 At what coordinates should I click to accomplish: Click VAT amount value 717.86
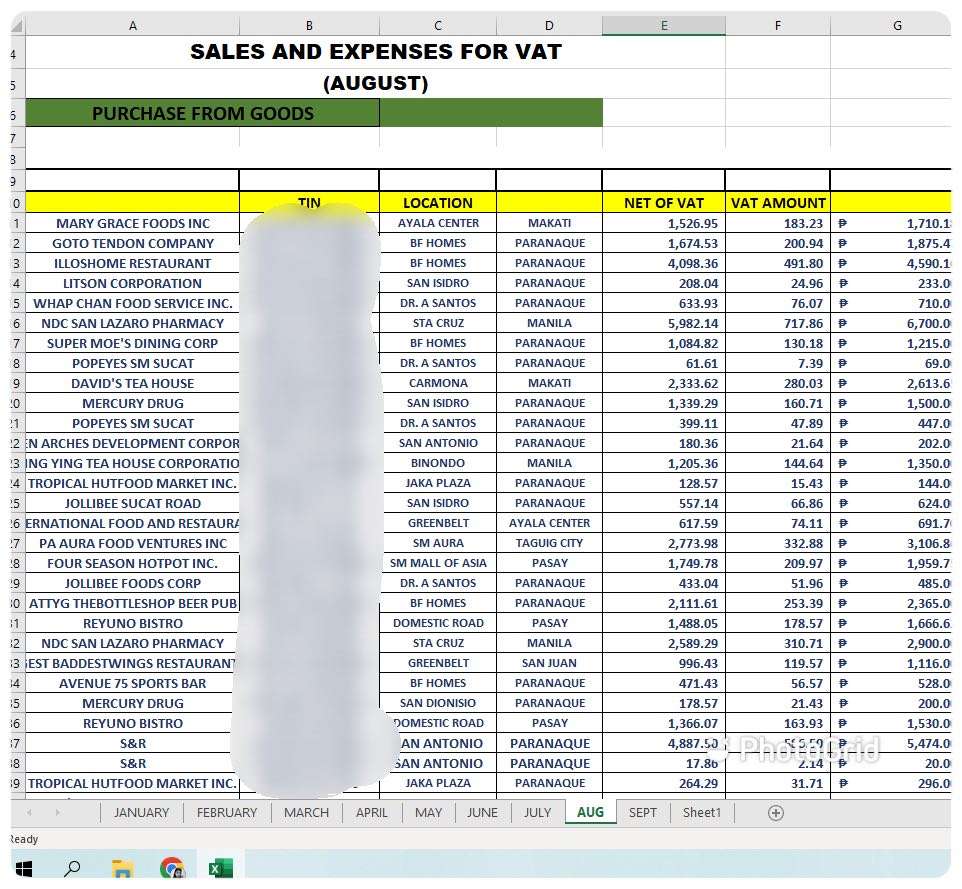pyautogui.click(x=777, y=323)
